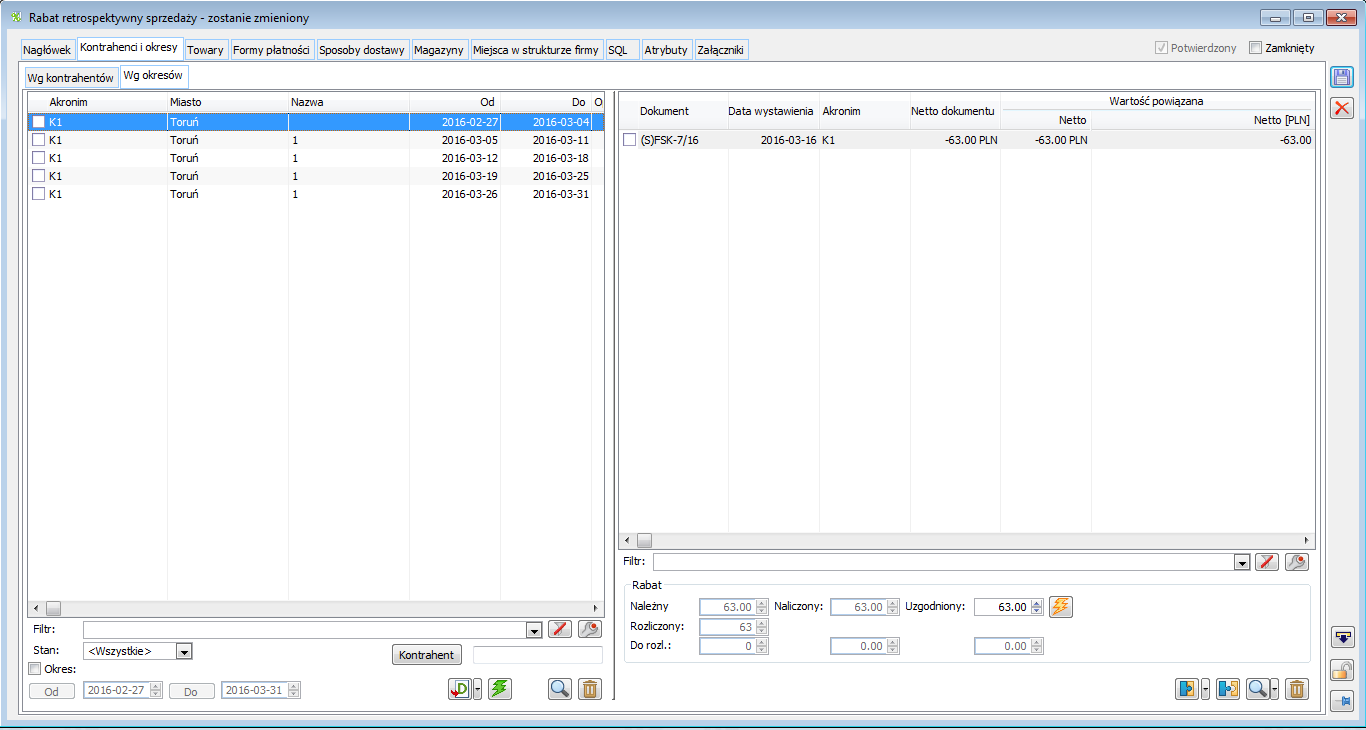
Task: Open filter builder wrench icon under documents list
Action: (1297, 562)
